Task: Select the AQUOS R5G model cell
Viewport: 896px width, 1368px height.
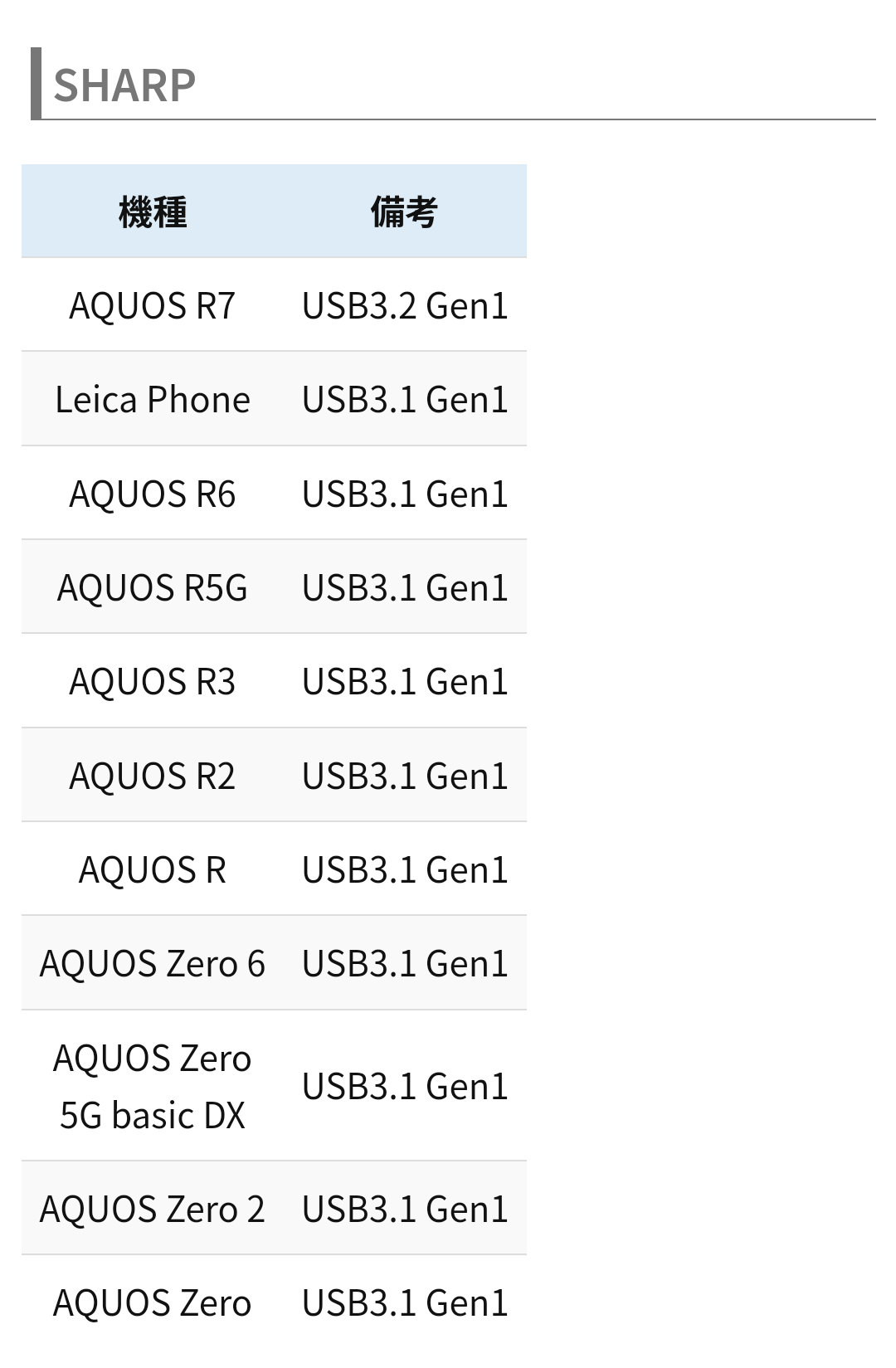Action: pyautogui.click(x=153, y=587)
